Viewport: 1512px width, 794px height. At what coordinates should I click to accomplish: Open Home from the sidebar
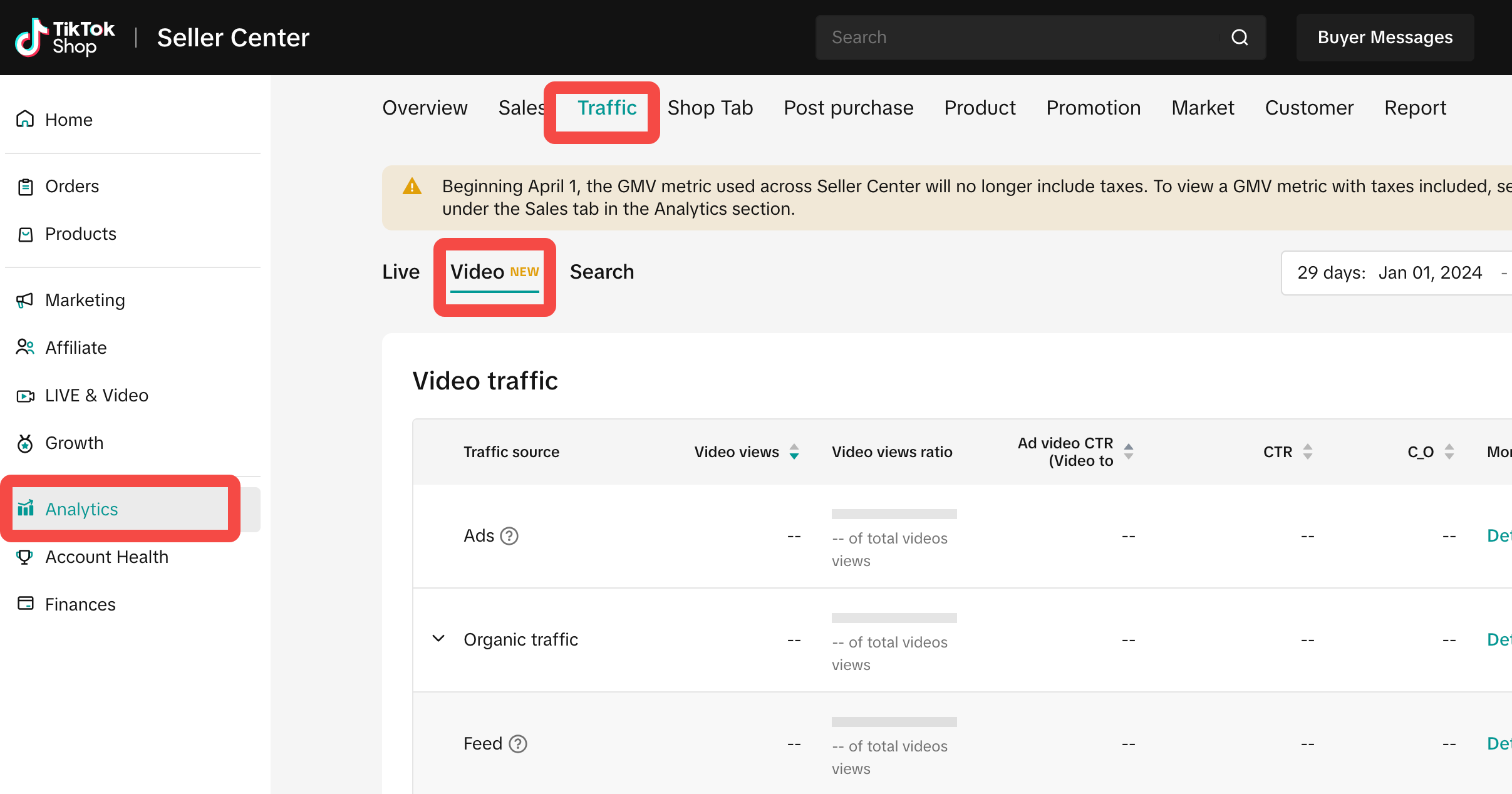[x=68, y=120]
